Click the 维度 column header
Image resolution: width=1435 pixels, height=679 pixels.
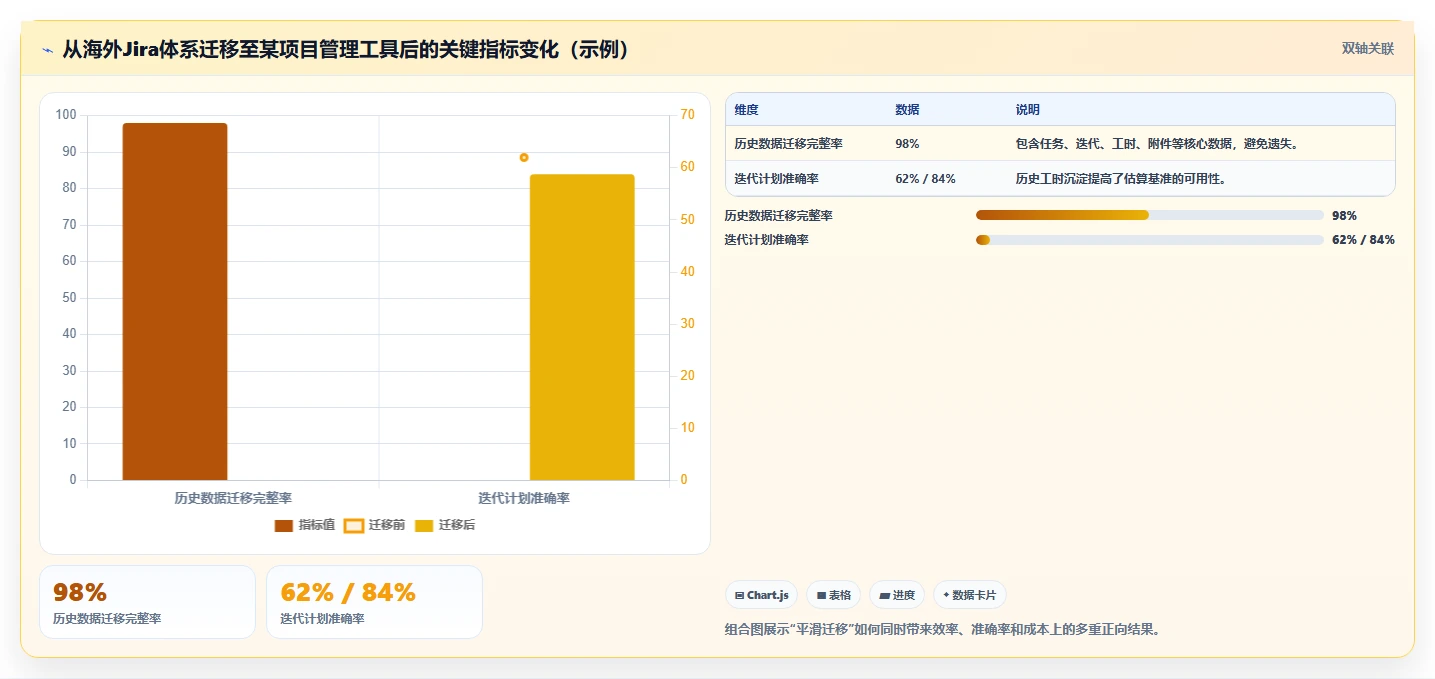click(746, 110)
